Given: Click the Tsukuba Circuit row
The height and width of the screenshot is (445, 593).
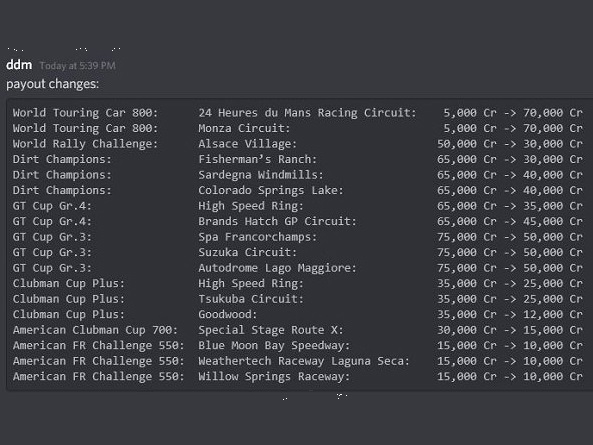Looking at the screenshot, I should tap(297, 299).
